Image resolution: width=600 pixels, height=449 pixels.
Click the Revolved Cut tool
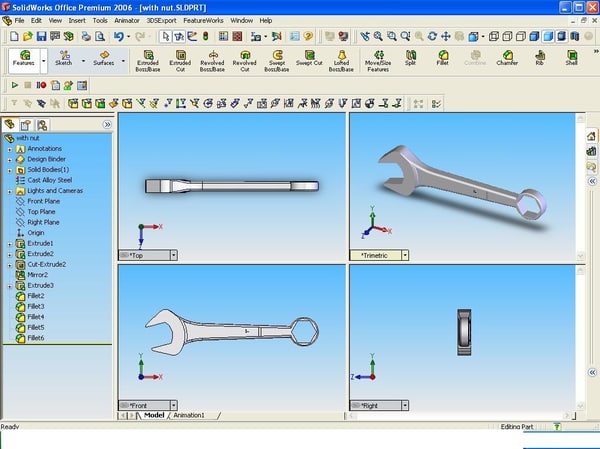245,61
